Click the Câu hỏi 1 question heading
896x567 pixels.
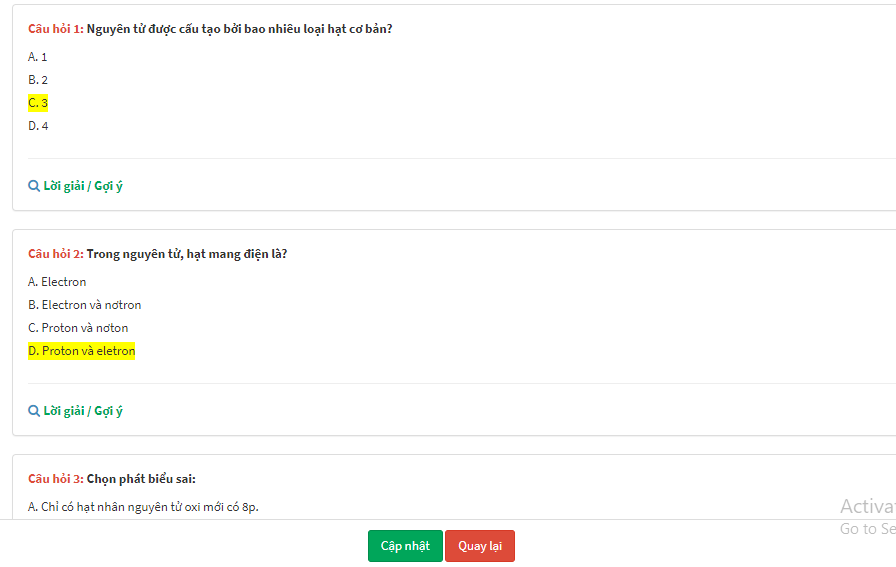pos(56,29)
